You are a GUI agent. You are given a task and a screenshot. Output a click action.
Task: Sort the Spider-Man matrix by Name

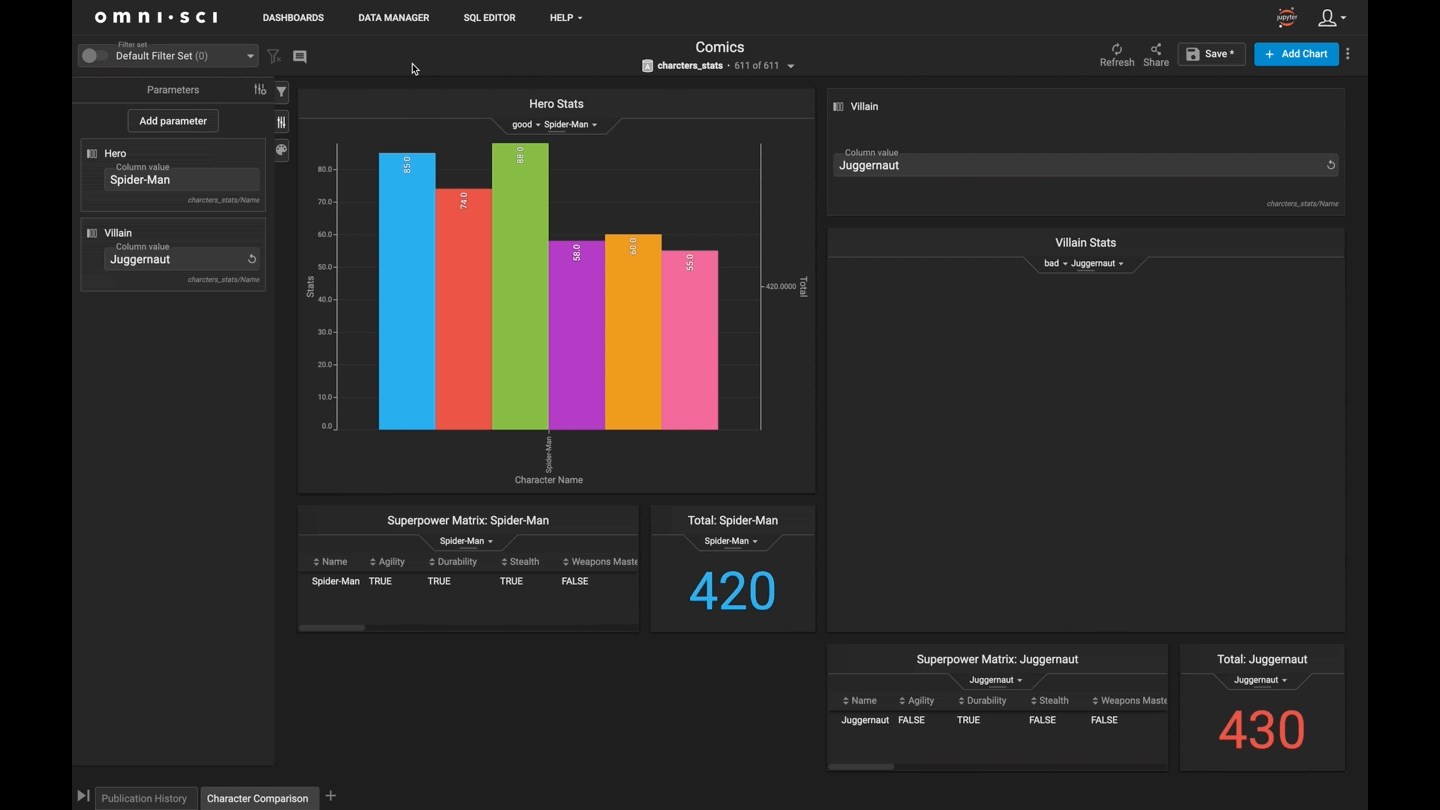[x=330, y=562]
